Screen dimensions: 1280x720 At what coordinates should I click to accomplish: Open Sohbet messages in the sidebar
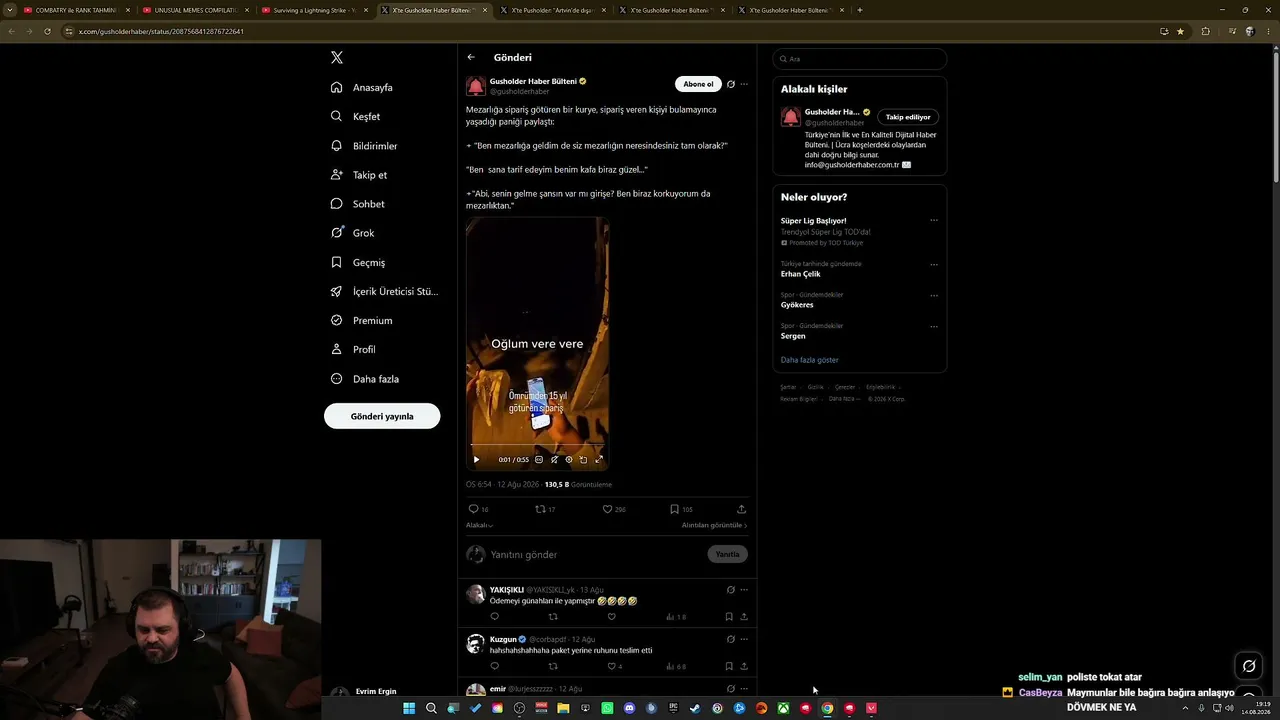point(358,204)
